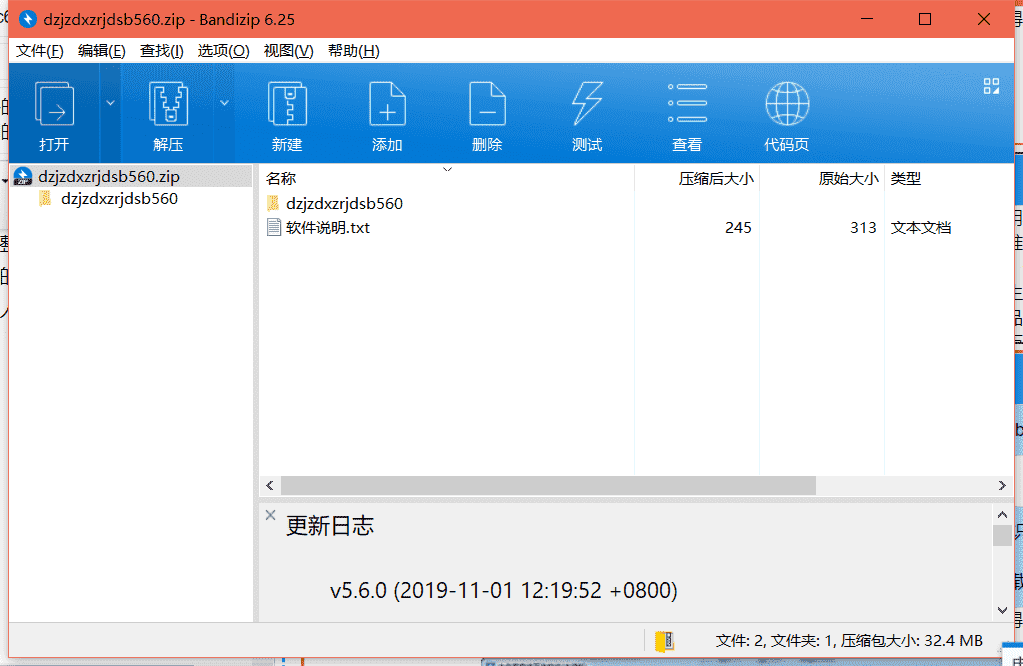Viewport: 1023px width, 666px height.
Task: Select dzjzdxzrjdsb560 folder in the tree
Action: pyautogui.click(x=119, y=198)
